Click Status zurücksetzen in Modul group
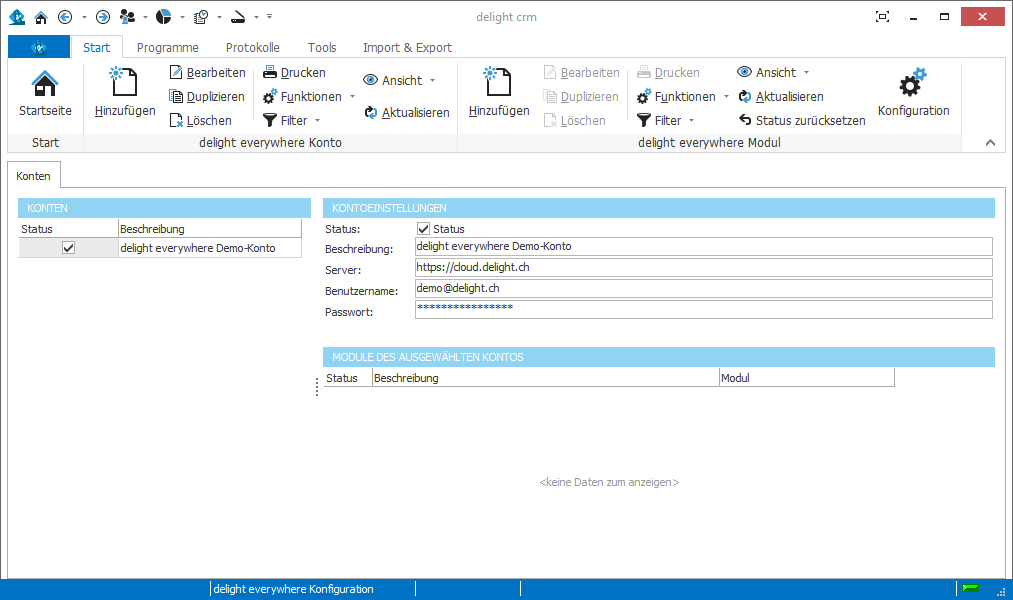The width and height of the screenshot is (1013, 600). coord(802,121)
